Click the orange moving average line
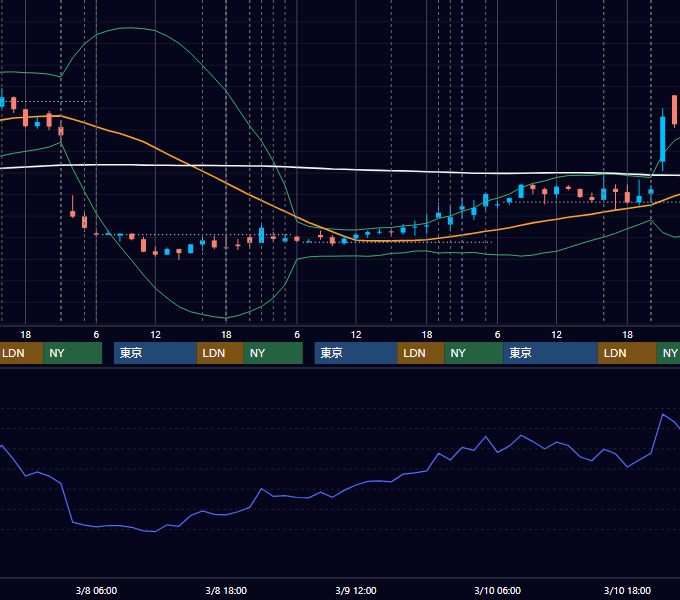The image size is (680, 600). pos(226,183)
